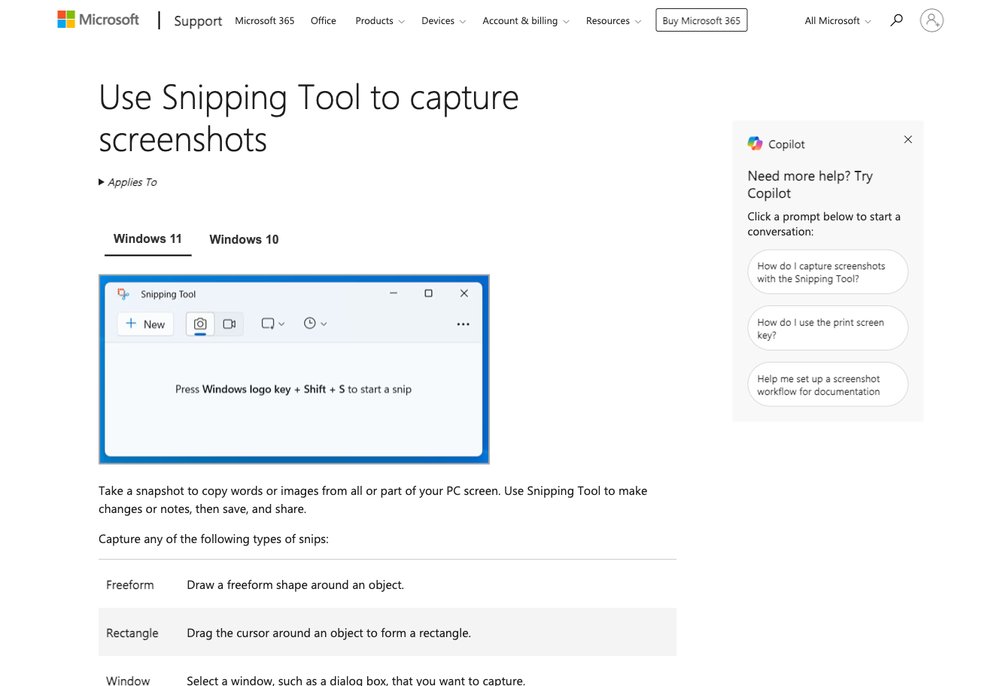
Task: Click the "Rectangle" table cell
Action: pos(132,633)
